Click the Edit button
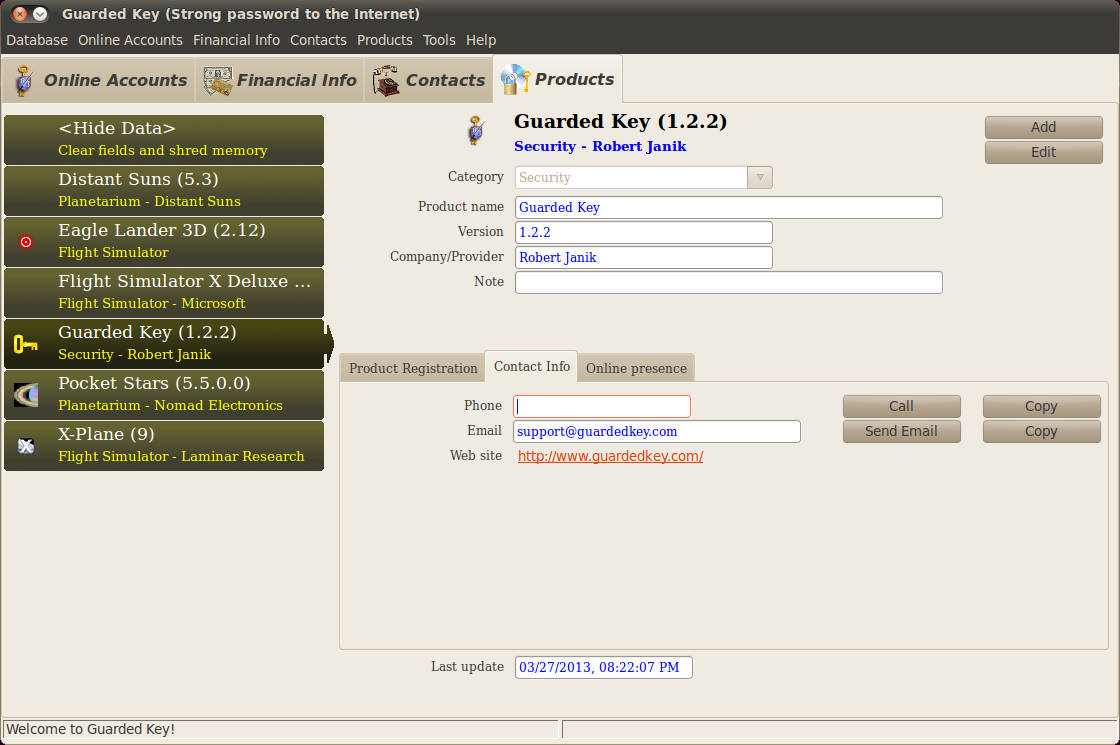Viewport: 1120px width, 745px height. pos(1044,152)
